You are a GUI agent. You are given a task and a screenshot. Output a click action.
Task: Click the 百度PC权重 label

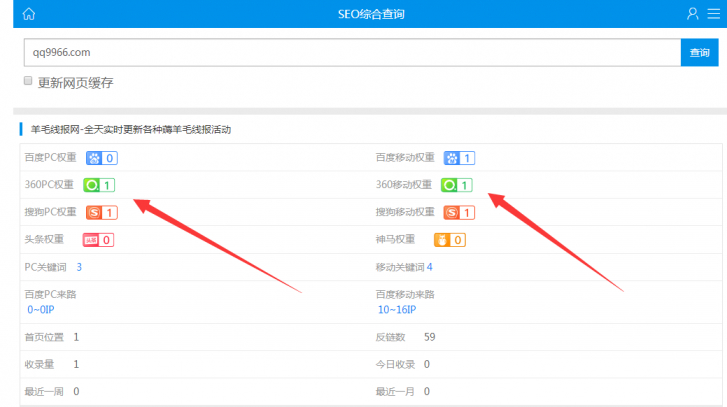[51, 158]
